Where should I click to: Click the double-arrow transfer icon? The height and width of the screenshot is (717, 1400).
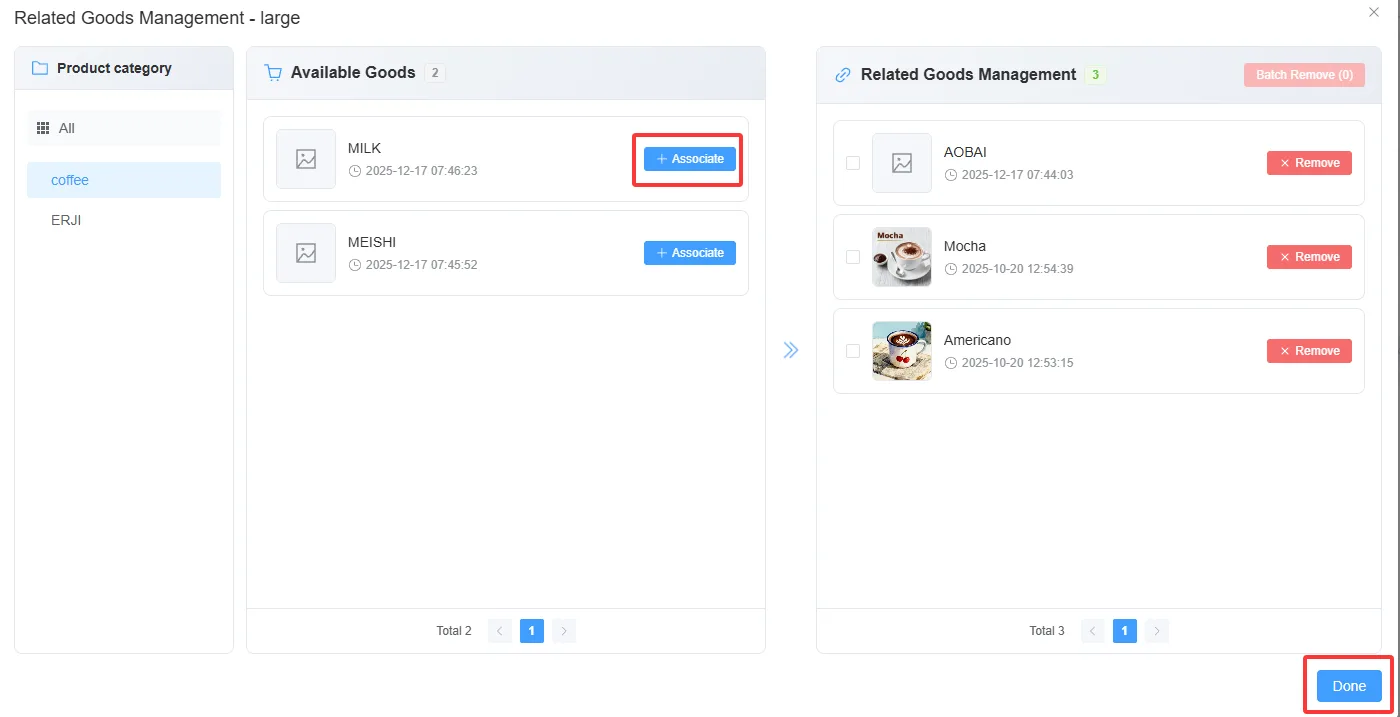[791, 350]
